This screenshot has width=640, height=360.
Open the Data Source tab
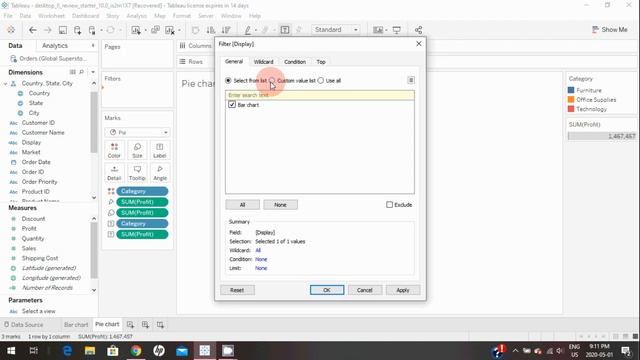pos(24,324)
